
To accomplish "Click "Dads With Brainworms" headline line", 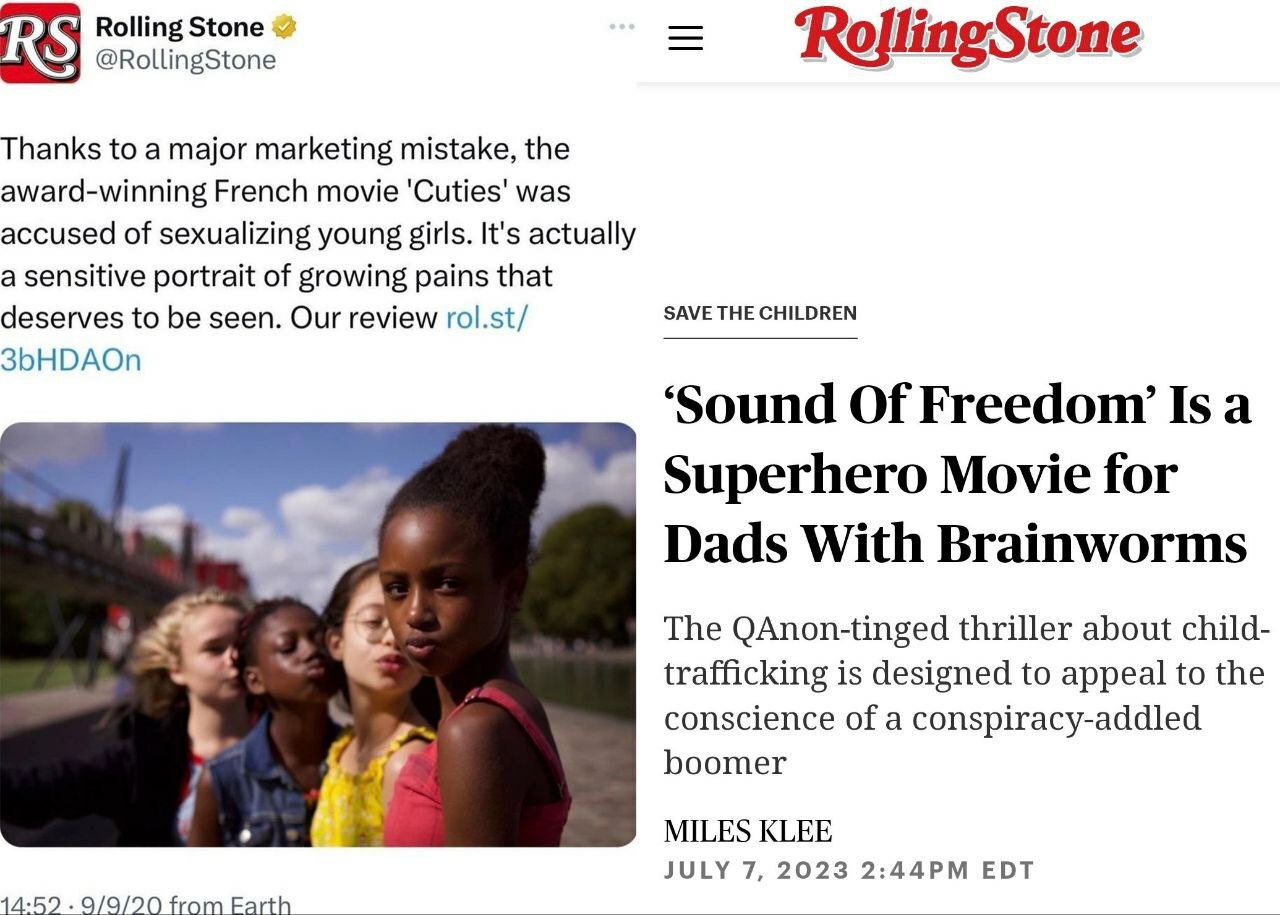I will click(x=955, y=543).
